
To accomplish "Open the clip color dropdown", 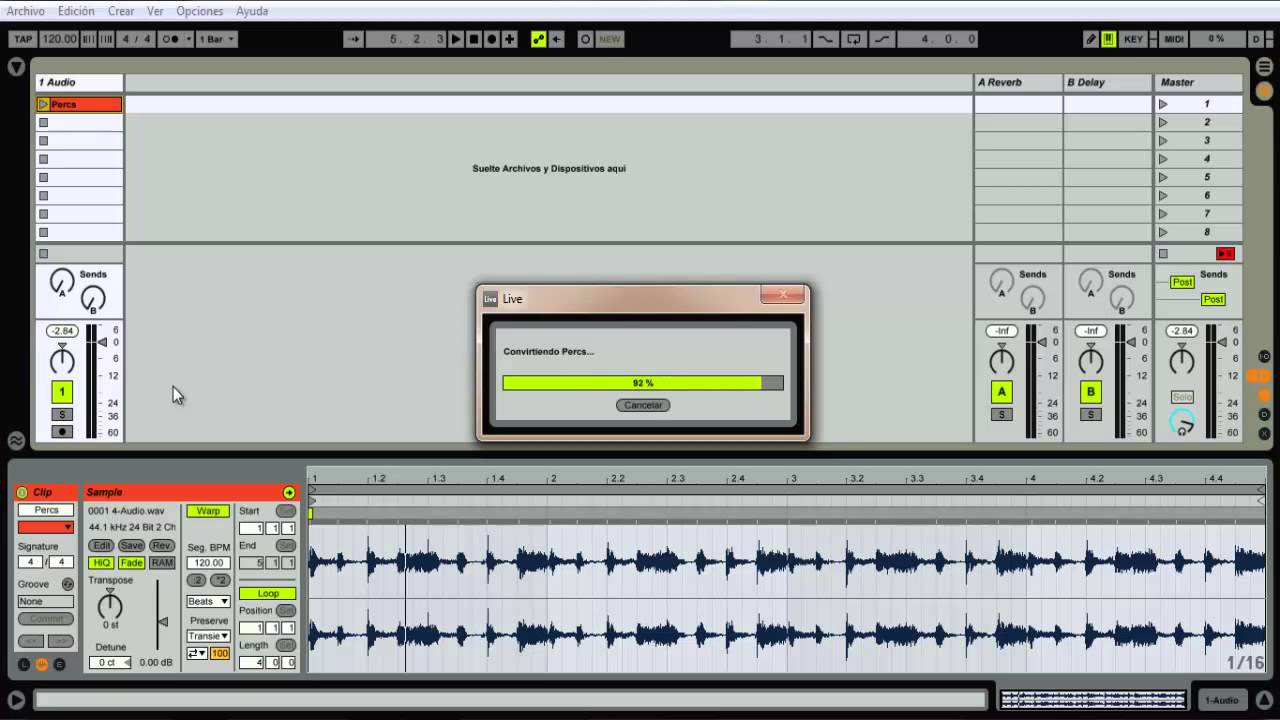I will point(46,527).
